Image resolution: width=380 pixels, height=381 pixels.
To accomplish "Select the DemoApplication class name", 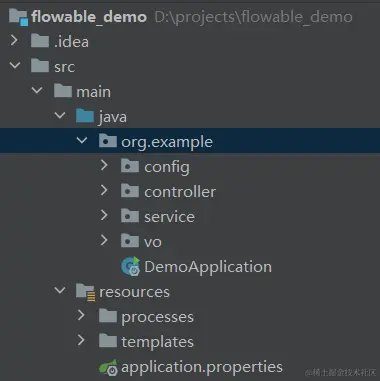I will tap(208, 267).
